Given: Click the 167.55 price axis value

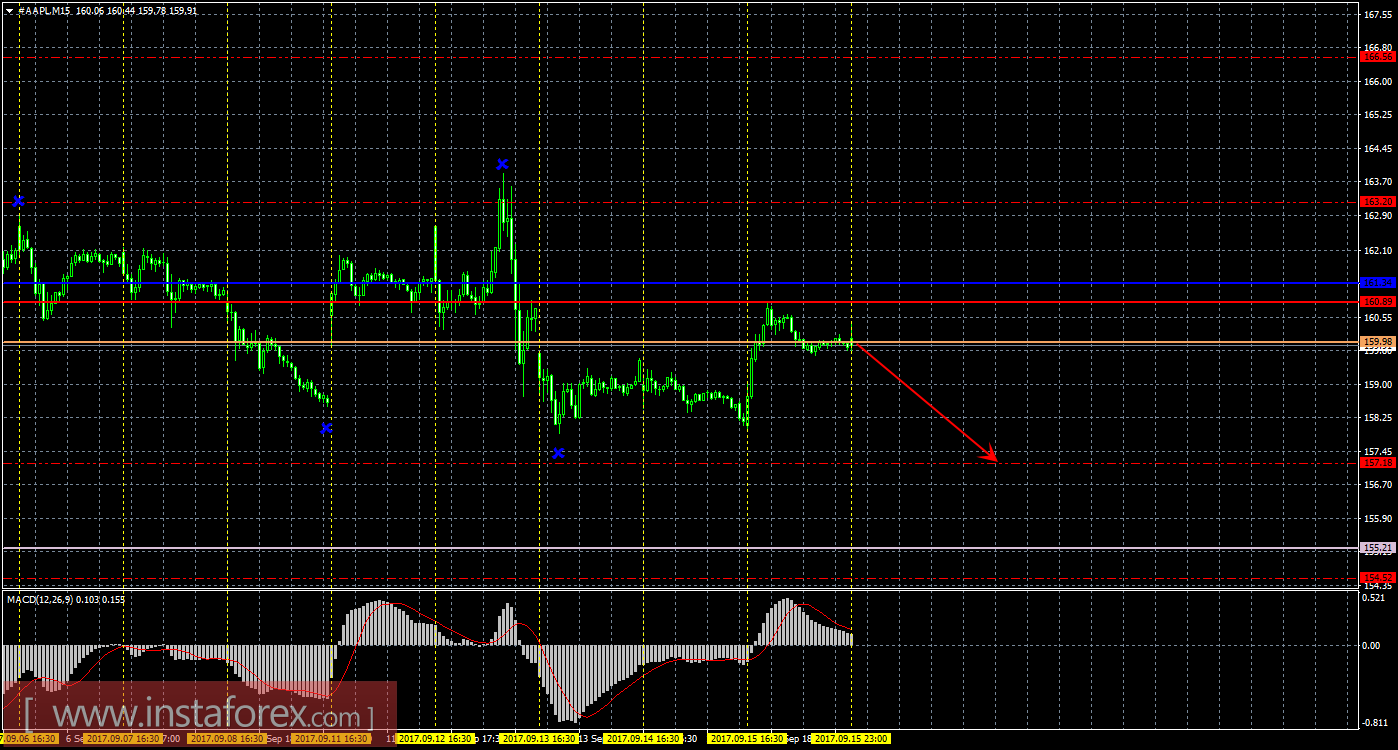Looking at the screenshot, I should point(1378,14).
